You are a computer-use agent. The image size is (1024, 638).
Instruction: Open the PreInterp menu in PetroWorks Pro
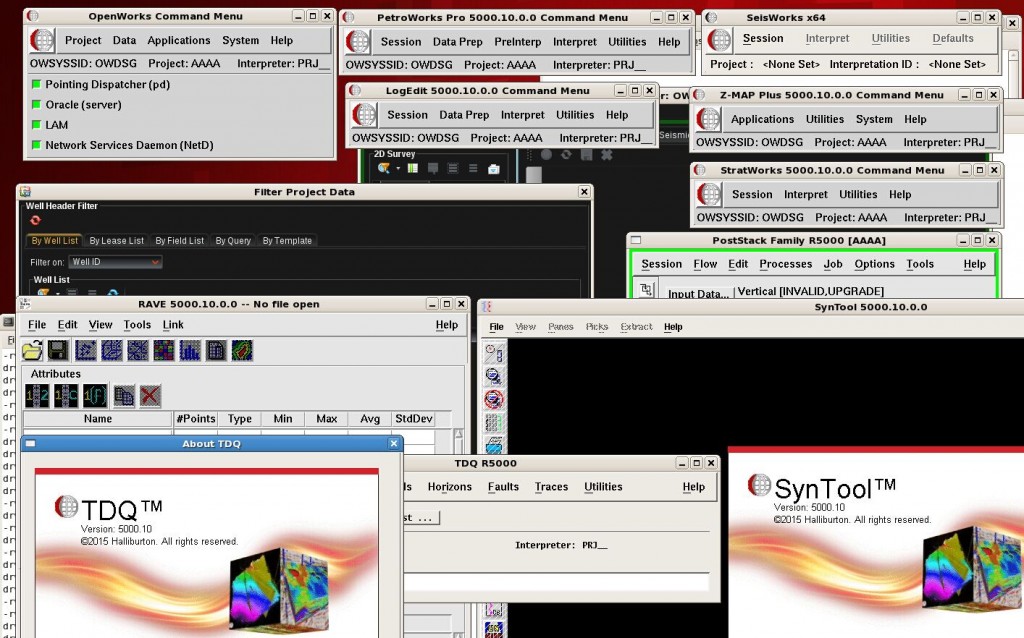(517, 42)
